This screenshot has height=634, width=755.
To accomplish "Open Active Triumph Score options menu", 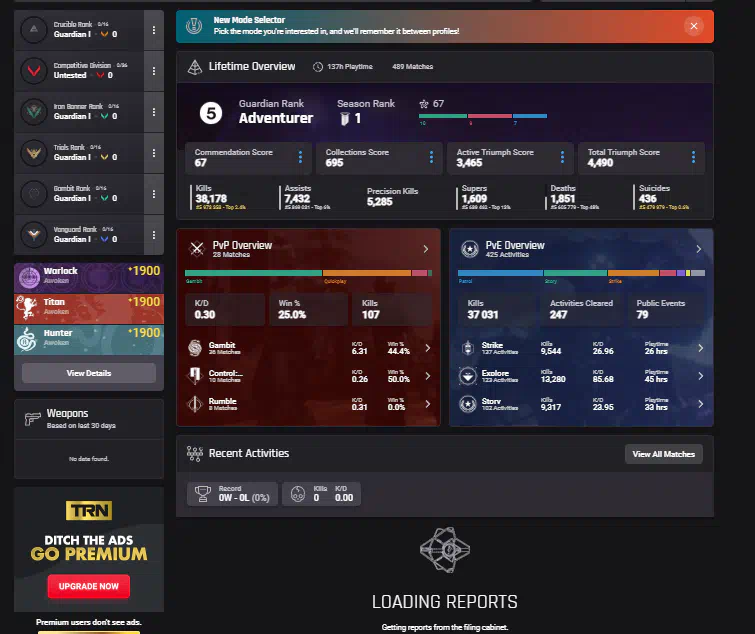I will point(562,157).
